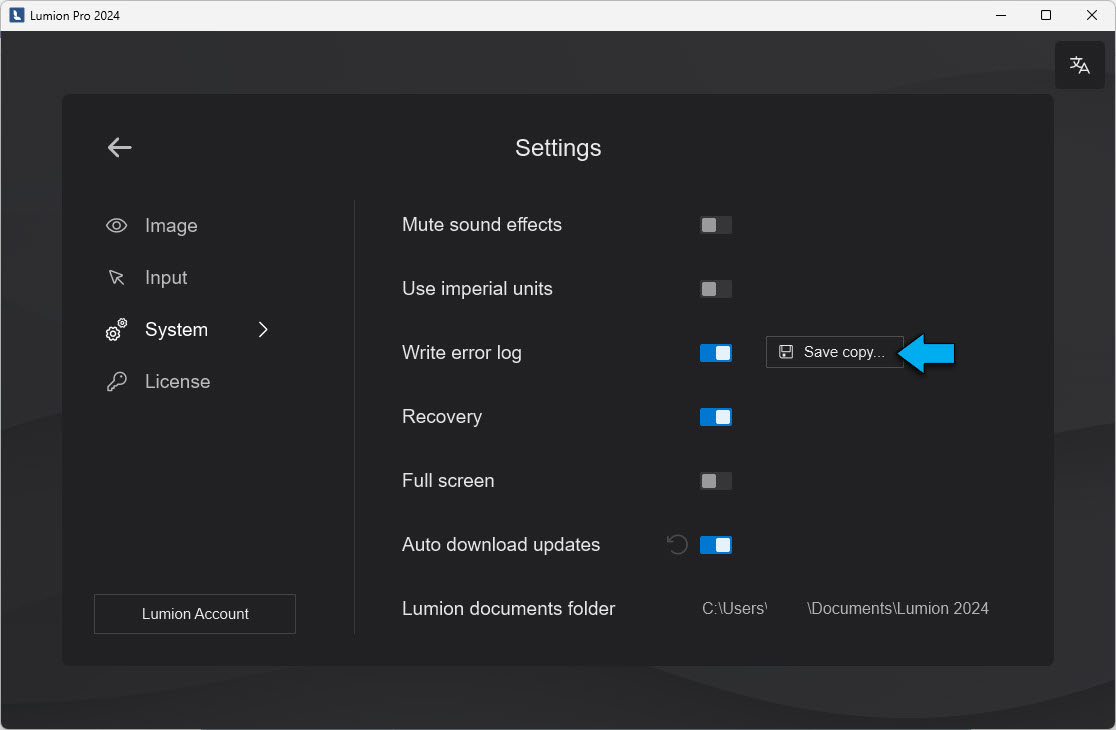Click the cursor icon beside Input
The width and height of the screenshot is (1116, 730).
[117, 278]
